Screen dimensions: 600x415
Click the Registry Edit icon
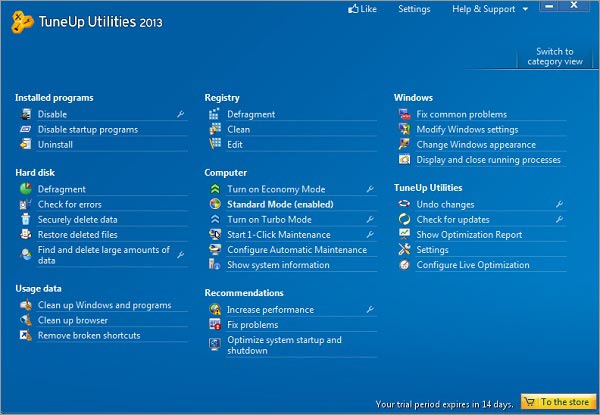pos(215,144)
